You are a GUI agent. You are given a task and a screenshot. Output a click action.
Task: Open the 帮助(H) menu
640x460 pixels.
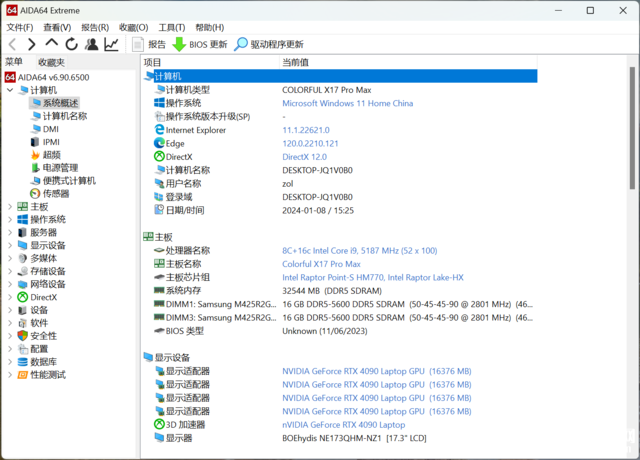(210, 27)
